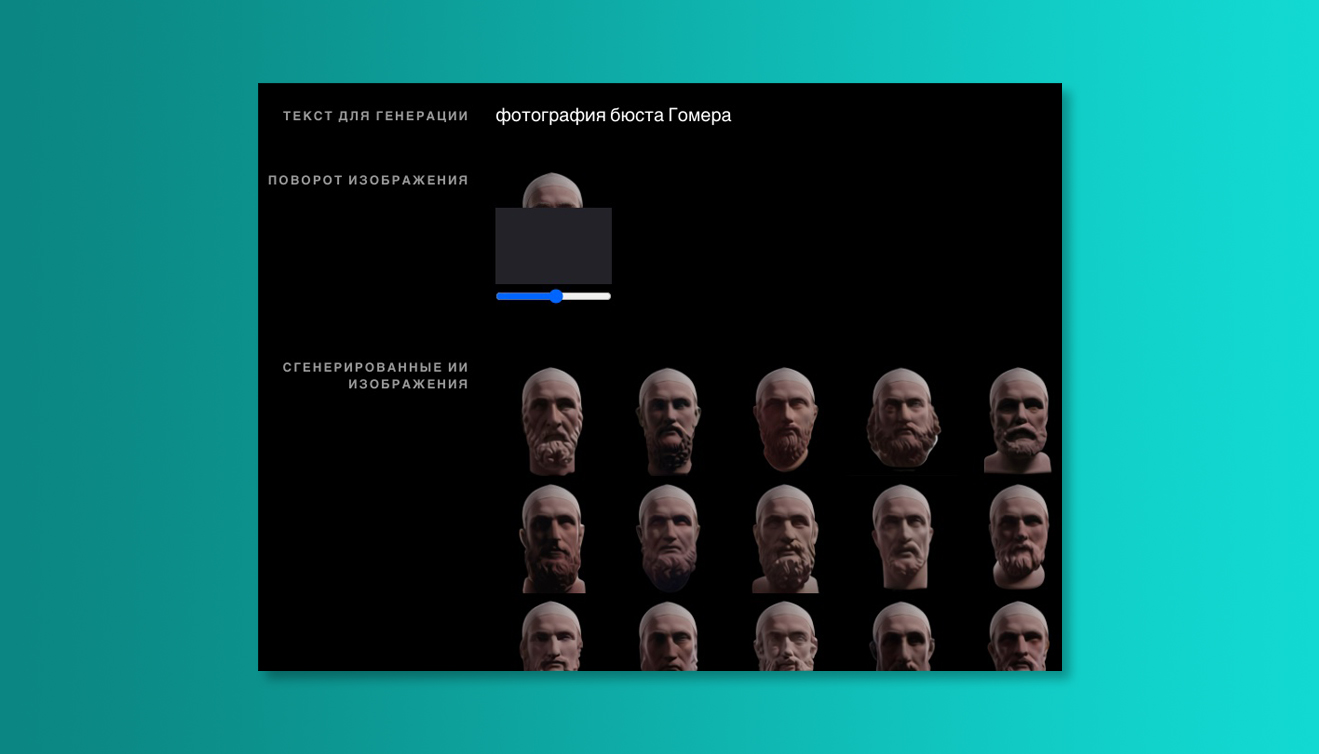Image resolution: width=1319 pixels, height=754 pixels.
Task: Click the gray preview box under "Поворот изображения"
Action: tap(553, 246)
